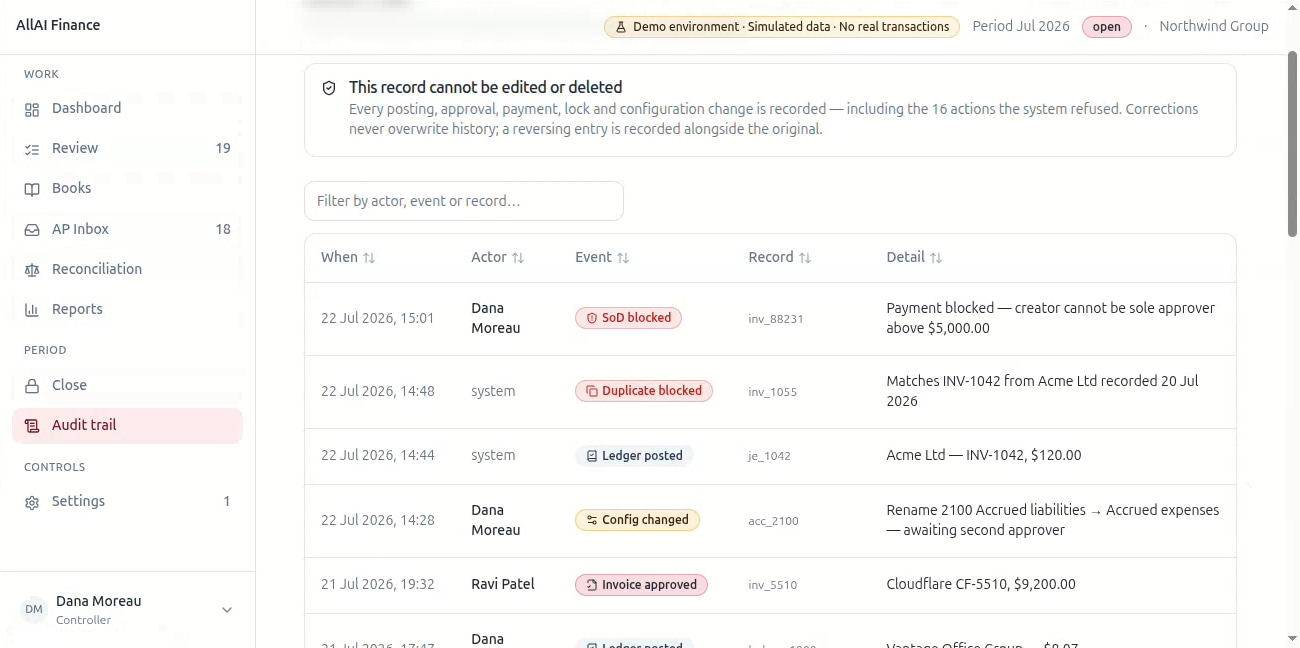The height and width of the screenshot is (648, 1300).
Task: Click the shield icon in SoD blocked badge
Action: tap(592, 318)
